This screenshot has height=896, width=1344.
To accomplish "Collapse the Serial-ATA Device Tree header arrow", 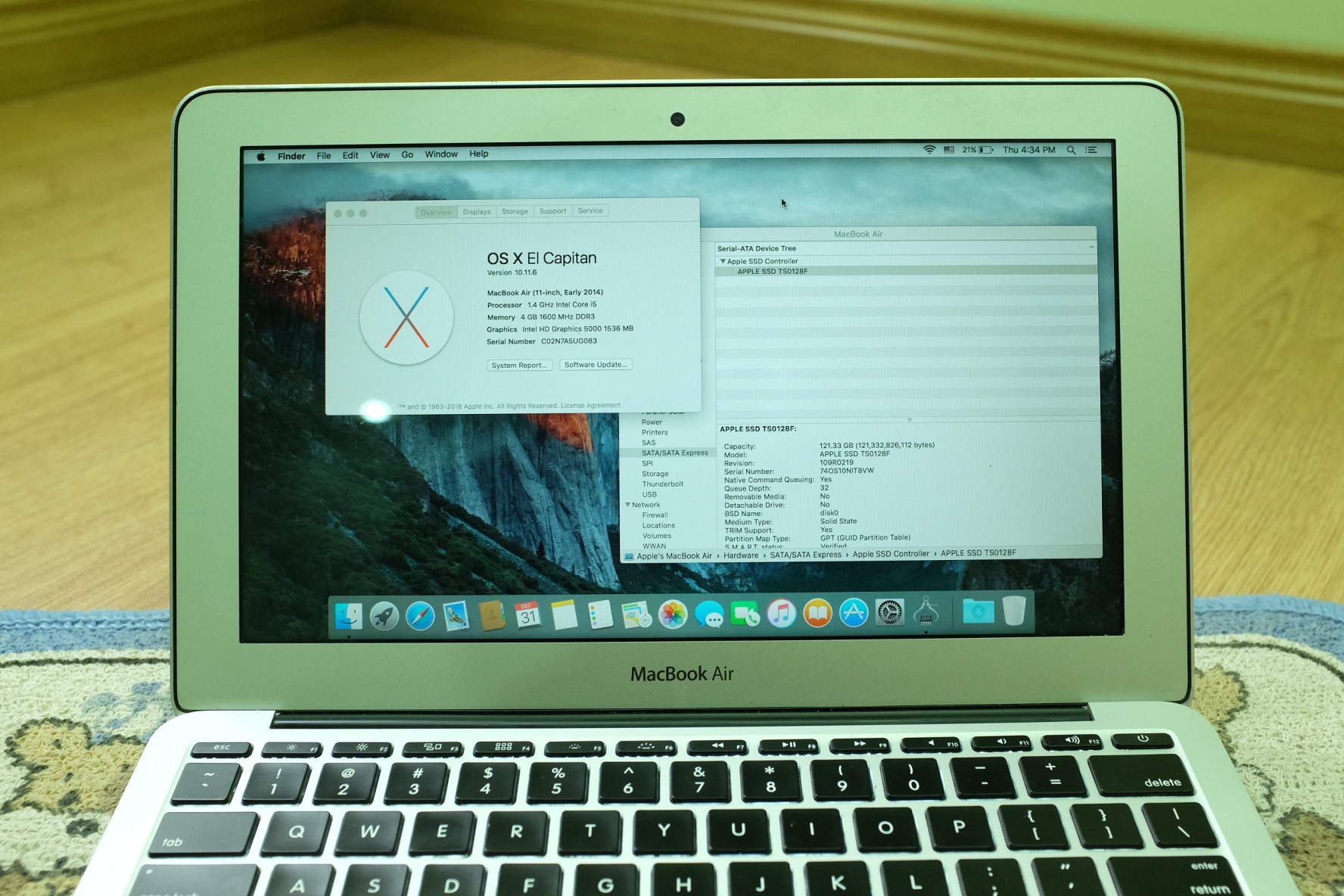I will 1091,247.
